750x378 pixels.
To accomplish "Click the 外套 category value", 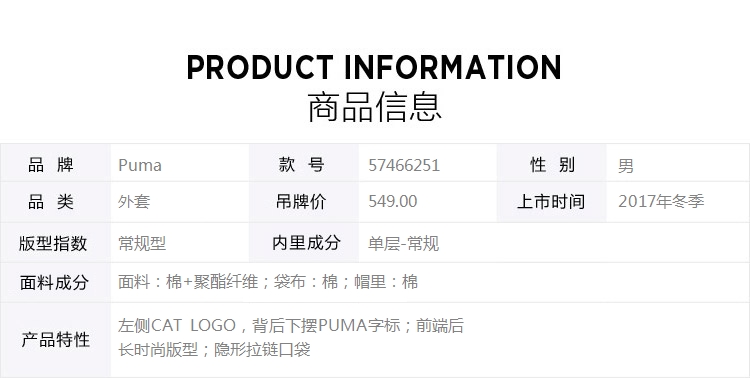I will (134, 202).
